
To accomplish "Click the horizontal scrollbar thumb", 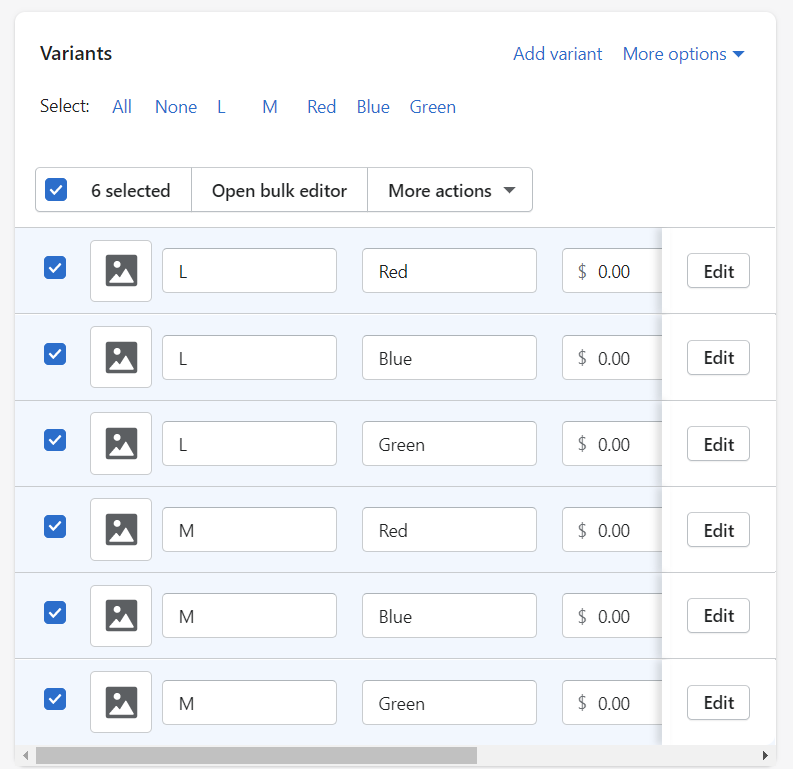I will coord(256,755).
